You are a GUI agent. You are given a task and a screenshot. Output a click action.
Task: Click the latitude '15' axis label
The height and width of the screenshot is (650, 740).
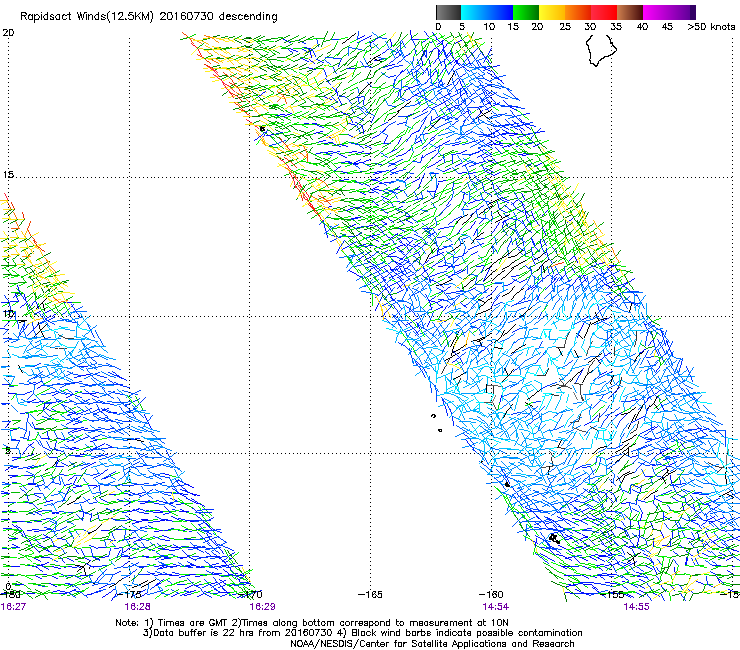tap(8, 175)
